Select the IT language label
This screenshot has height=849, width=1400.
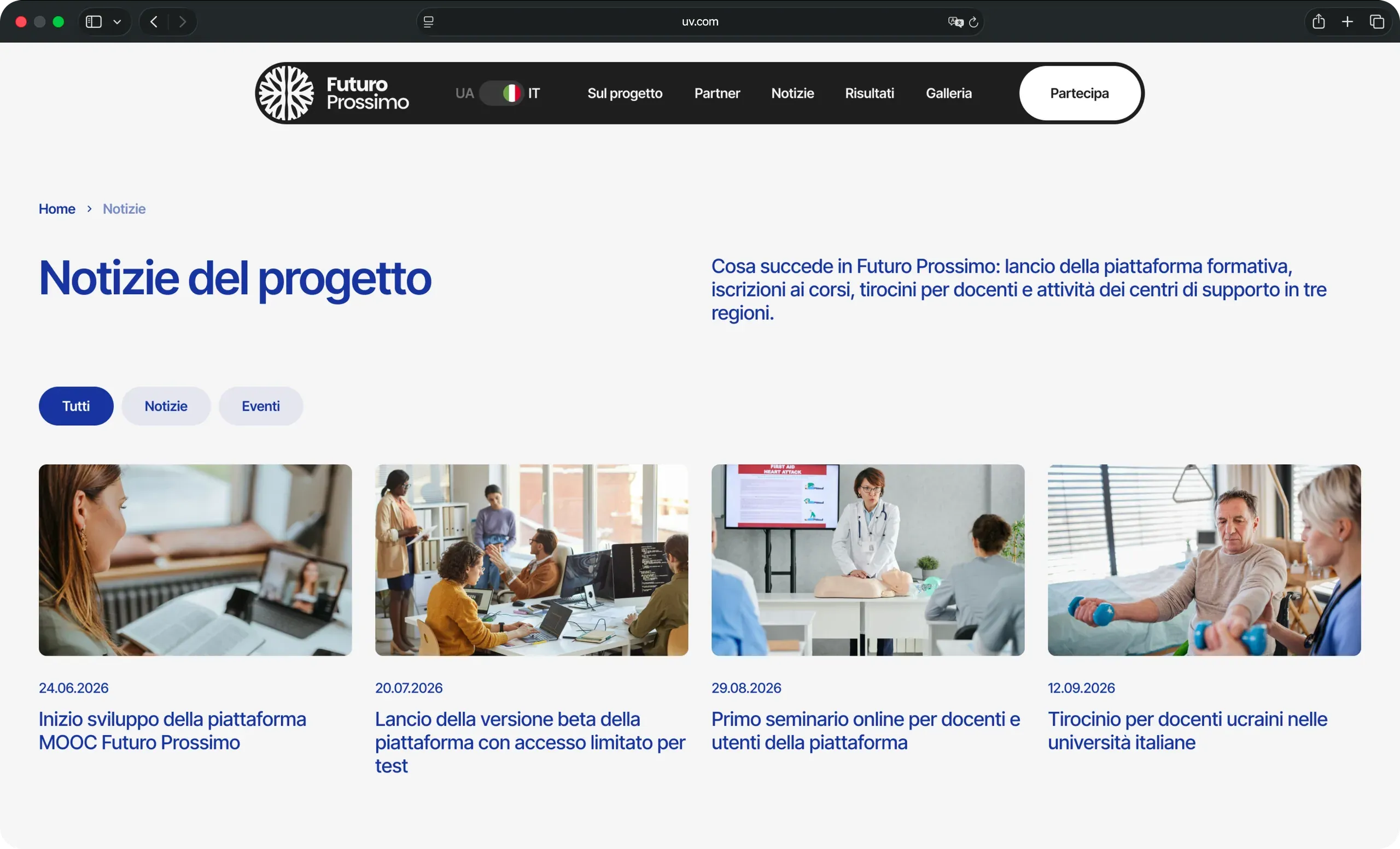[x=534, y=93]
